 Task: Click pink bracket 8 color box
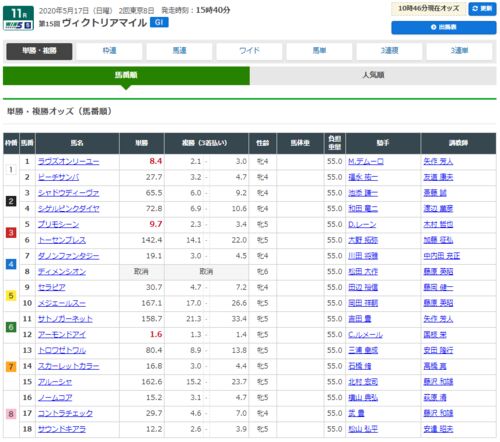(11, 414)
